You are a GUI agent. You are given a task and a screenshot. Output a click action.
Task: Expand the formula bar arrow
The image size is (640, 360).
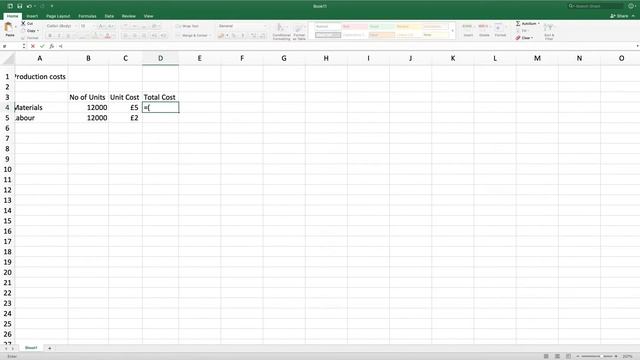[637, 46]
